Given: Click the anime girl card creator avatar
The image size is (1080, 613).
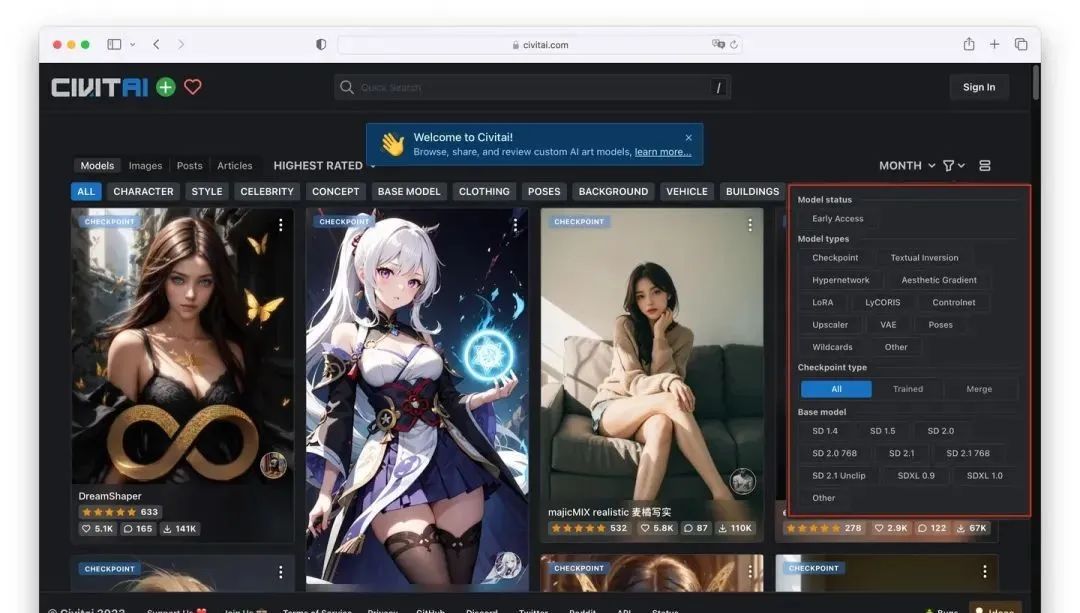Looking at the screenshot, I should click(x=508, y=565).
